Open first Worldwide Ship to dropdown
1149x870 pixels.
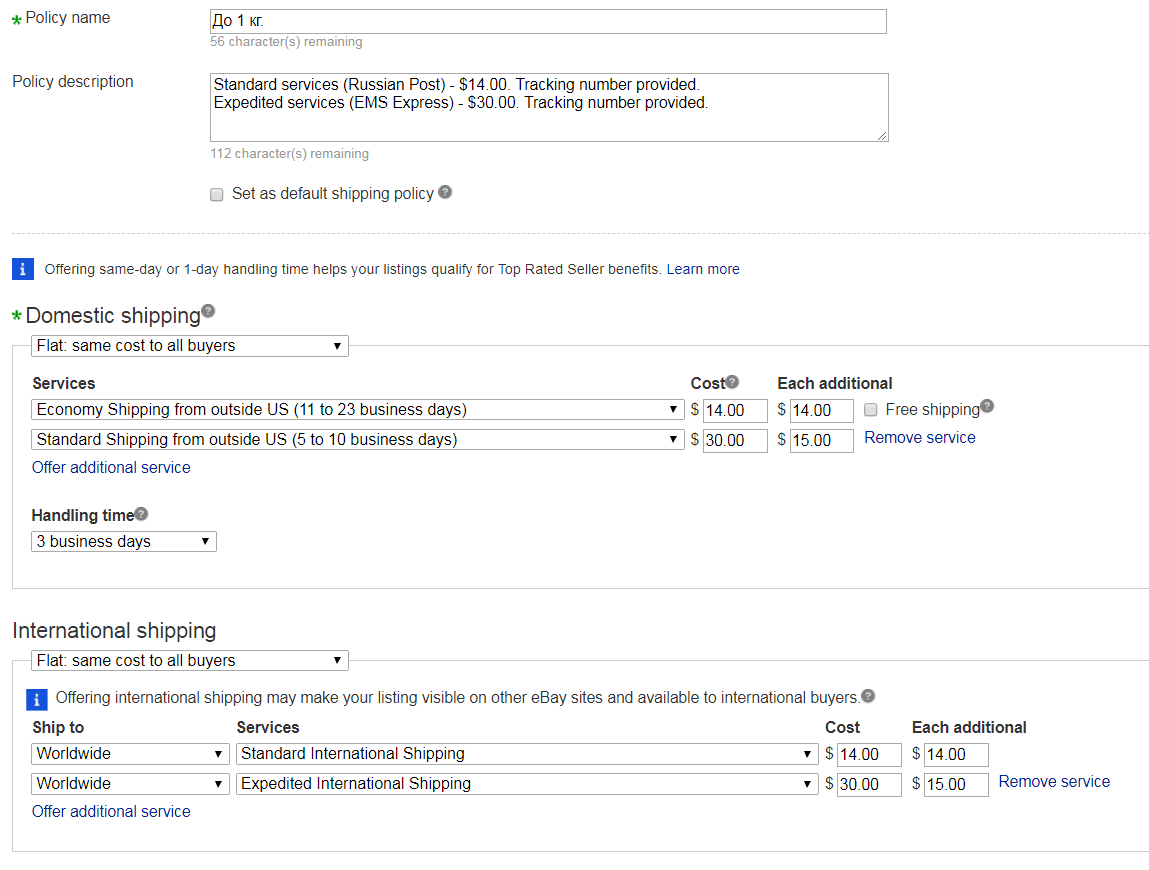(x=130, y=754)
